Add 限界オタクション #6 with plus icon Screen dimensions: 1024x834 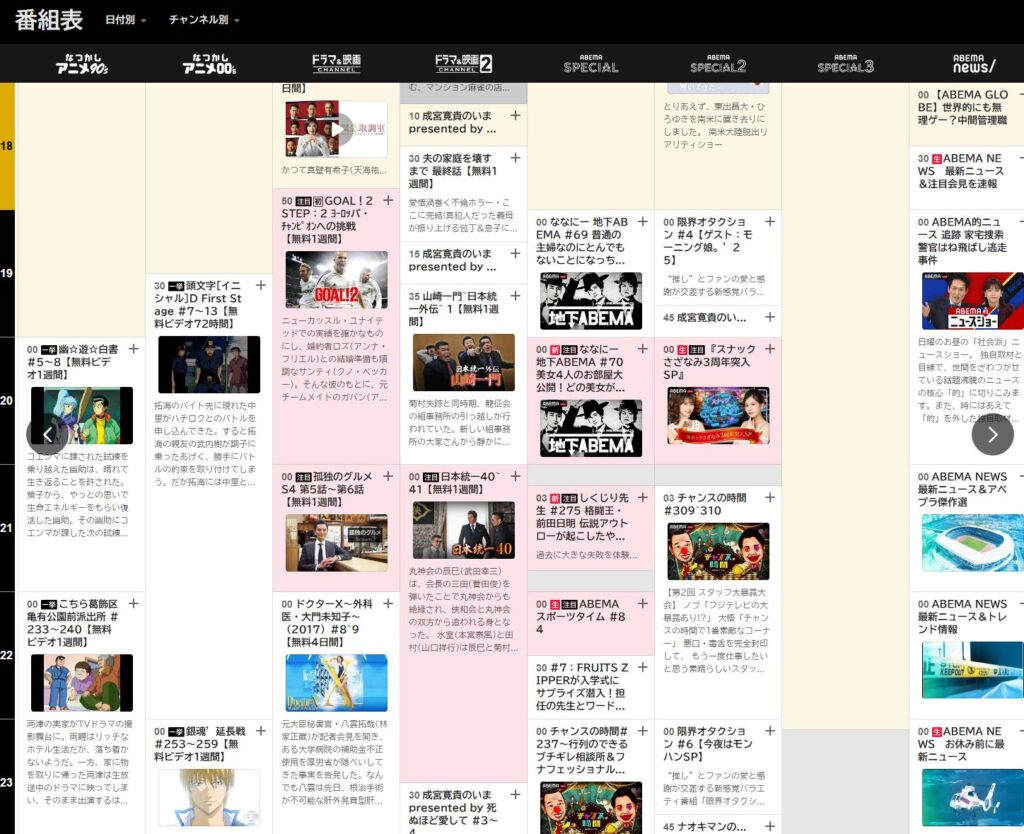point(770,731)
